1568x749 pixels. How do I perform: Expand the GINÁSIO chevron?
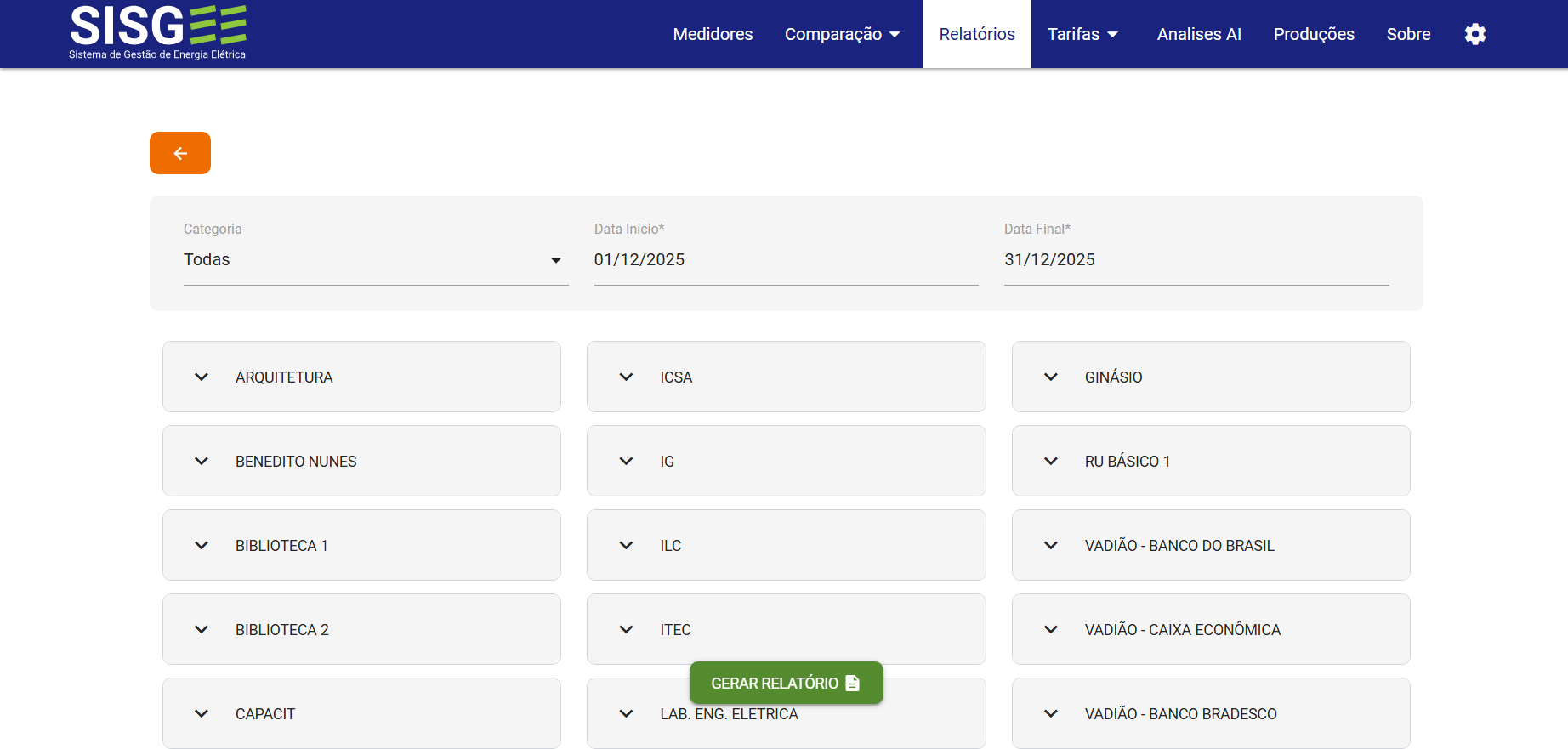pos(1051,377)
